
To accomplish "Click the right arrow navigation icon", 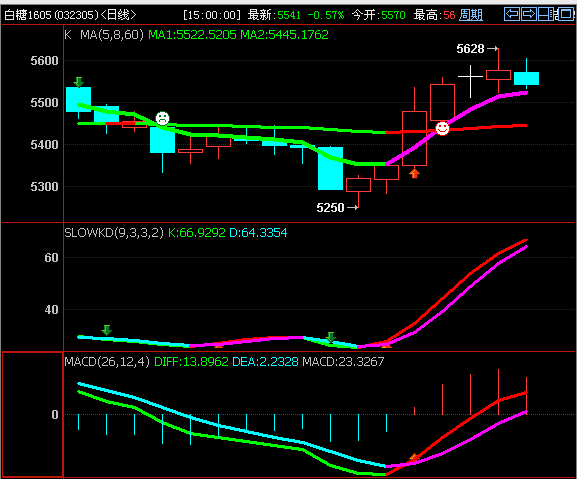I will coord(529,14).
